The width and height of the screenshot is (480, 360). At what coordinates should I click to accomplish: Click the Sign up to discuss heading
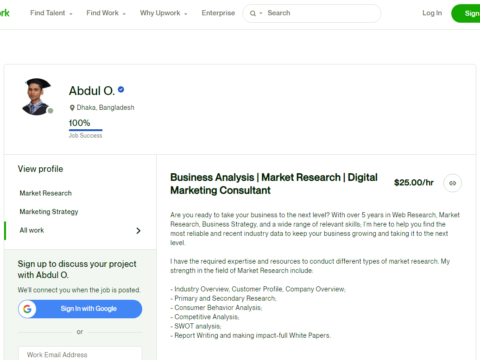77,269
